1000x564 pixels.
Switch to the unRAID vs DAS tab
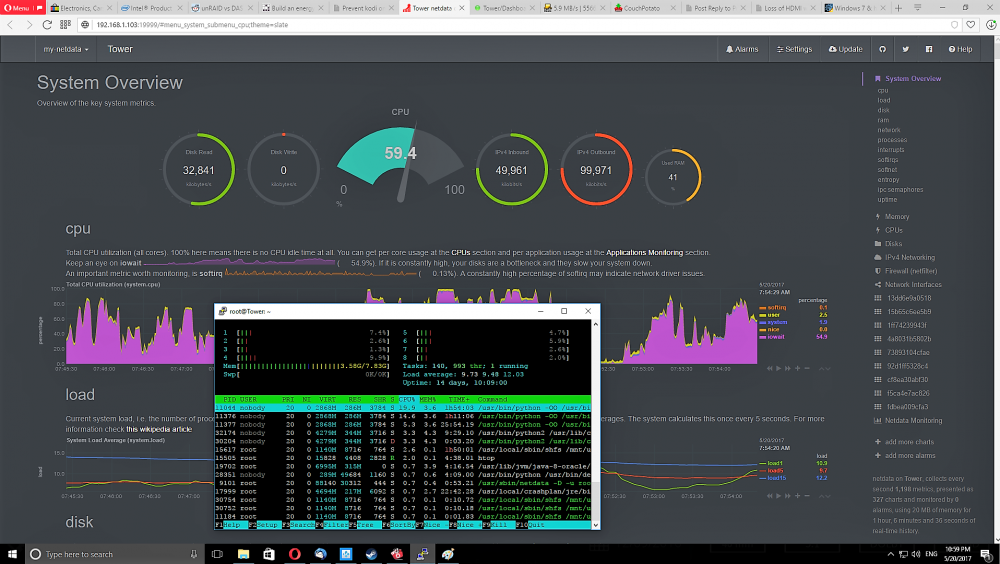pos(222,8)
